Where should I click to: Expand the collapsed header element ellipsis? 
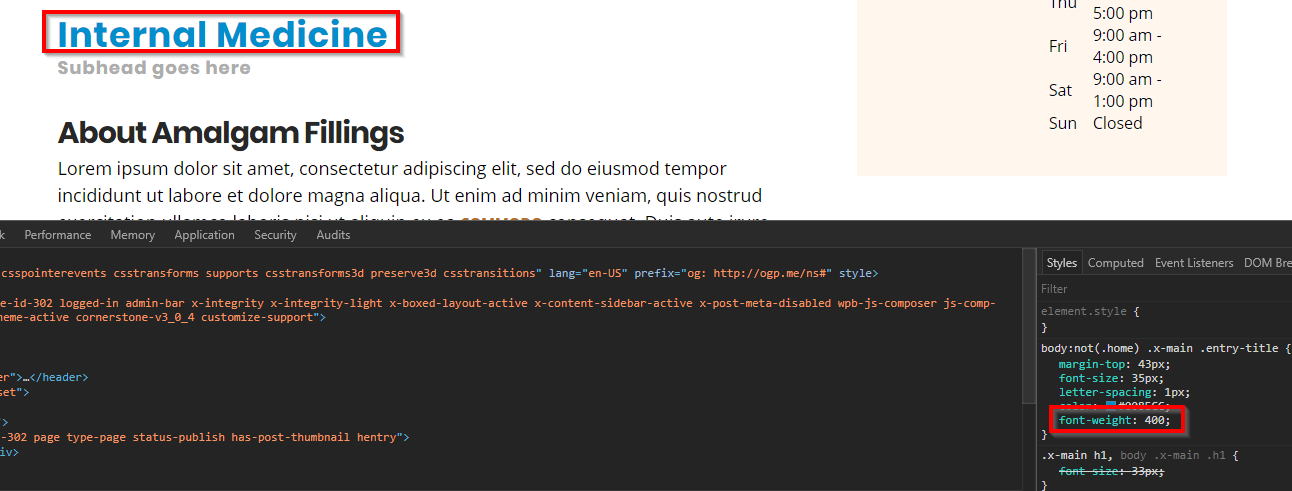click(28, 378)
